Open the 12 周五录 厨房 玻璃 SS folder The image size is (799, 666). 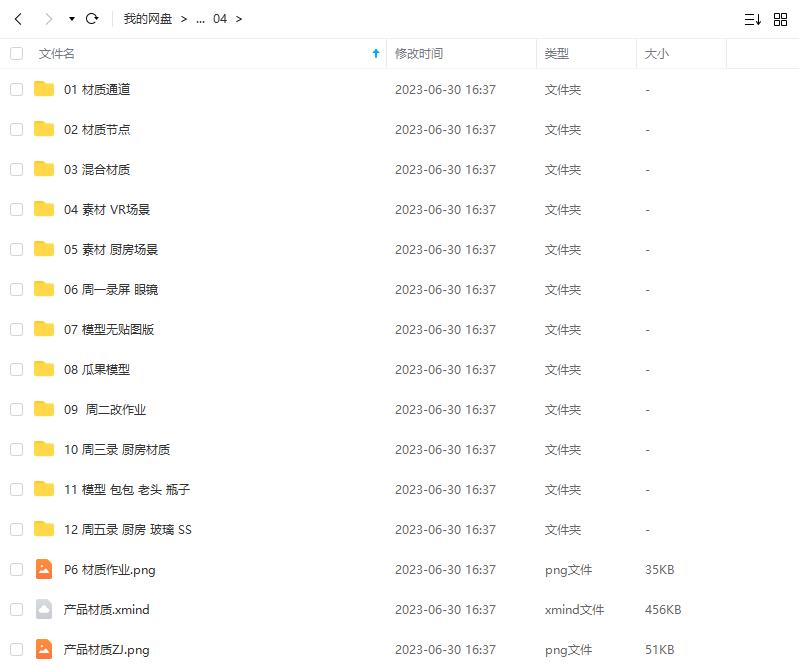pos(127,529)
